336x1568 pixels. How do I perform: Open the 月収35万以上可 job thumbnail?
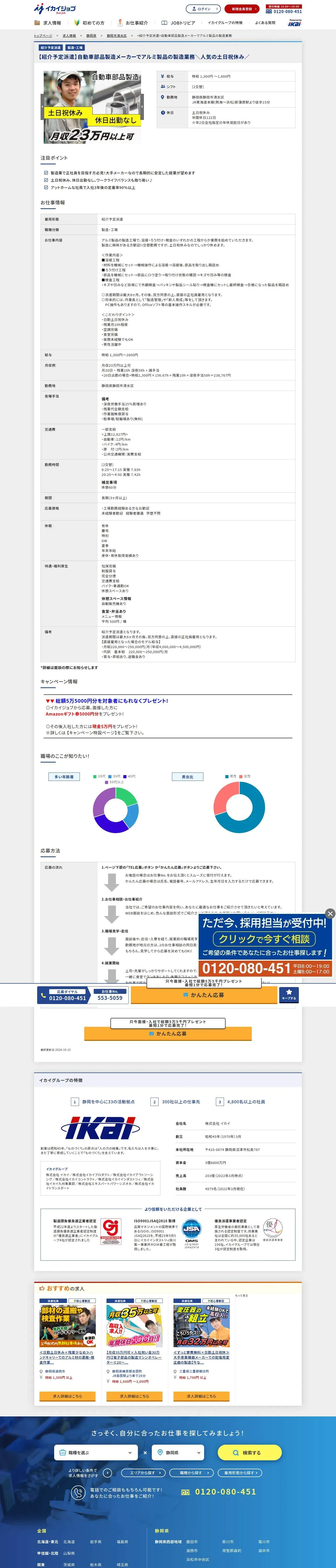coord(134,1326)
